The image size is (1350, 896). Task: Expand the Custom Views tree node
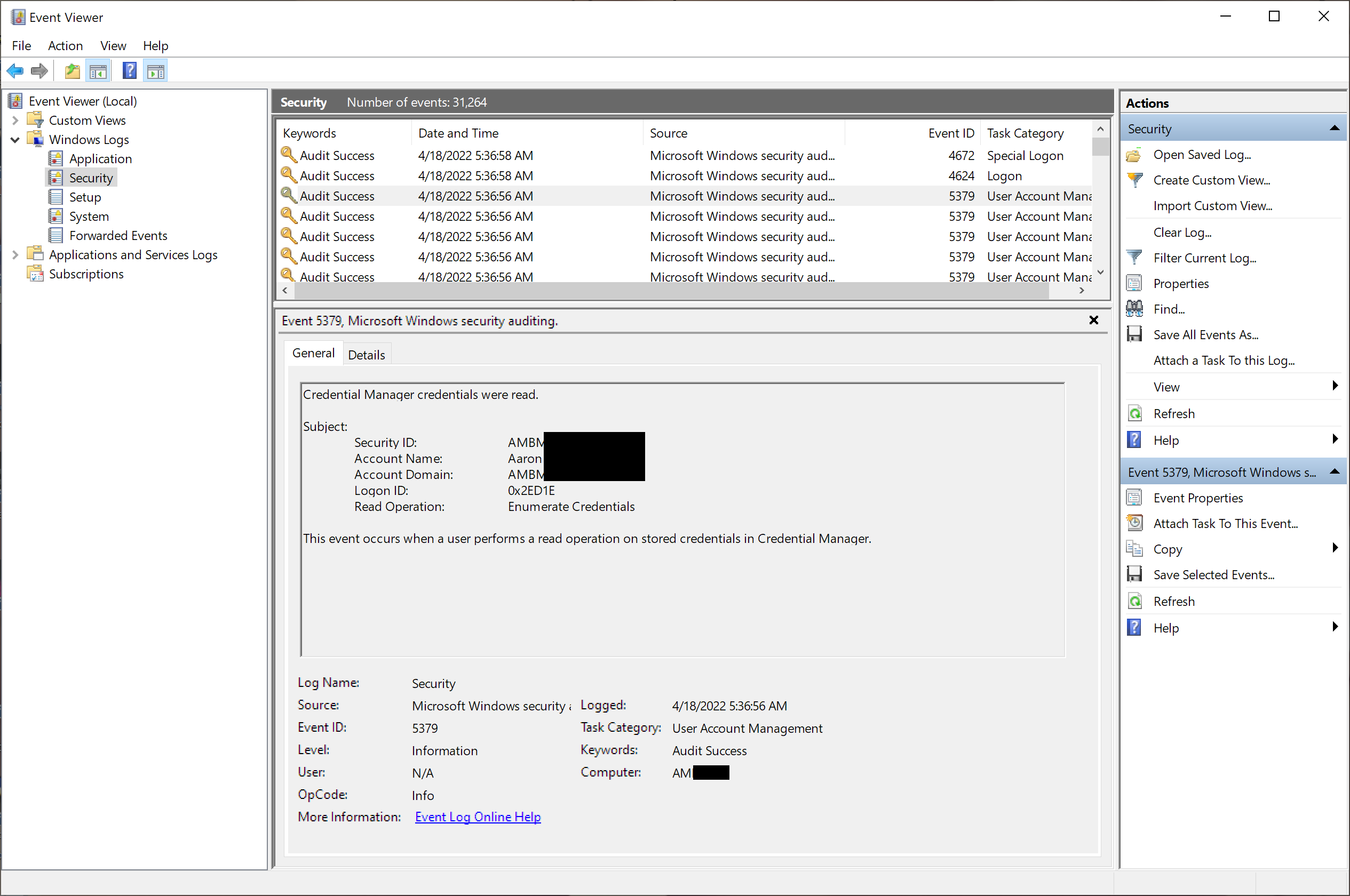[x=15, y=120]
